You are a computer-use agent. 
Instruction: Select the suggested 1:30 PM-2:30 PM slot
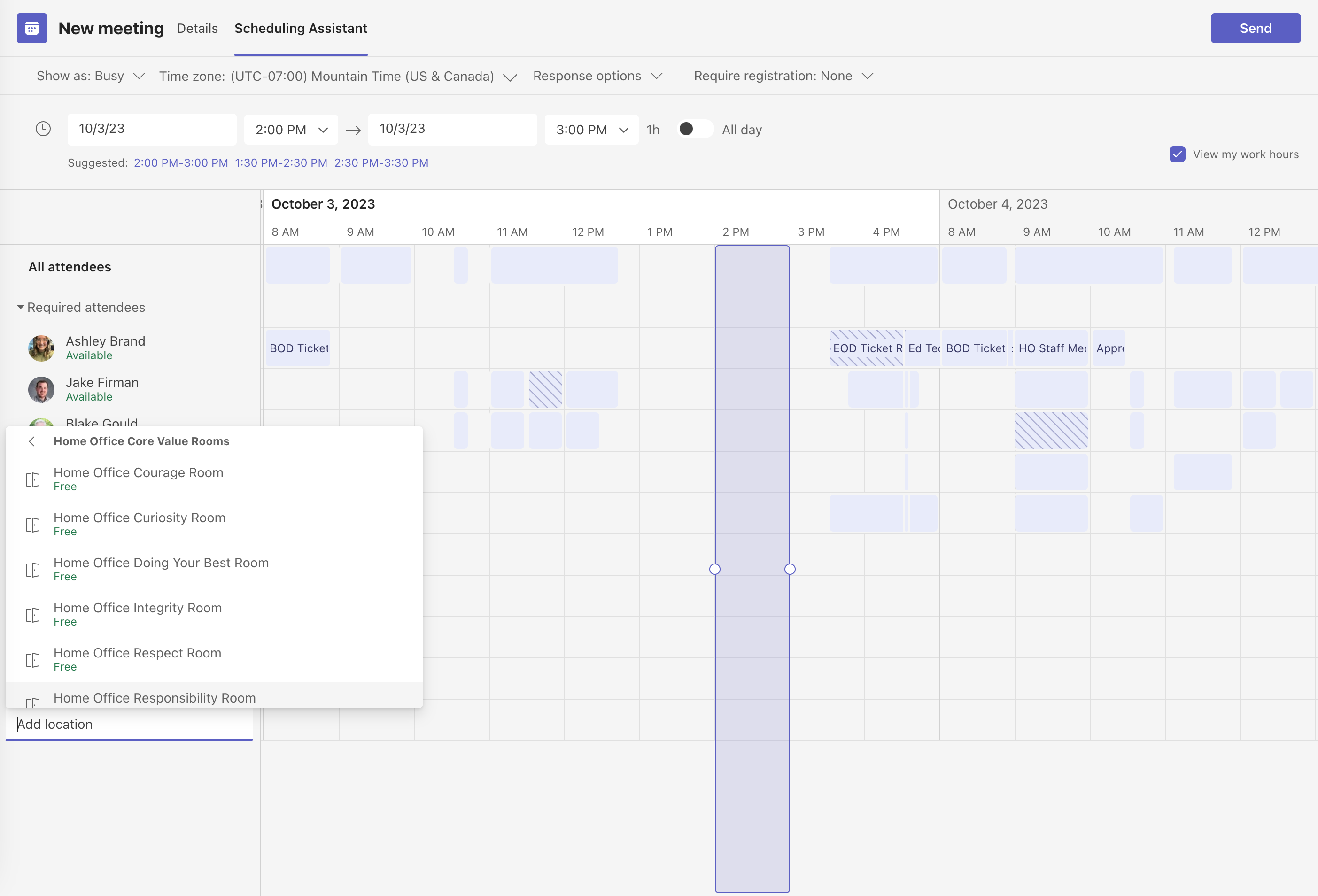point(281,163)
